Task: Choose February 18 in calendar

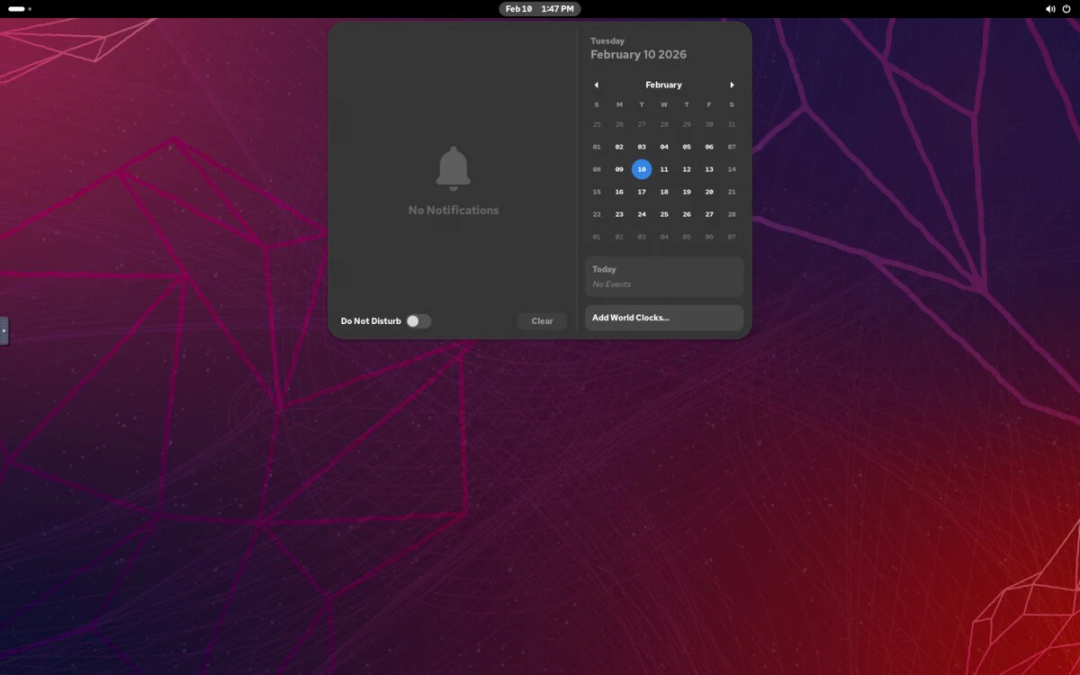Action: (664, 192)
